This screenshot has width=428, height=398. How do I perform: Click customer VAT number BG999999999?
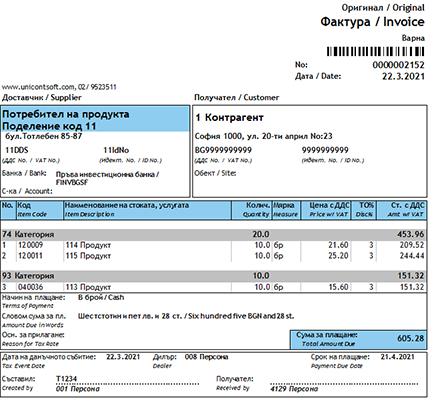(x=223, y=150)
